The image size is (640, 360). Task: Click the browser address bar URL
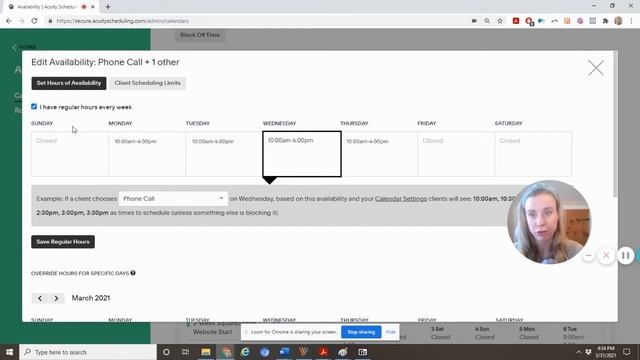click(x=122, y=21)
